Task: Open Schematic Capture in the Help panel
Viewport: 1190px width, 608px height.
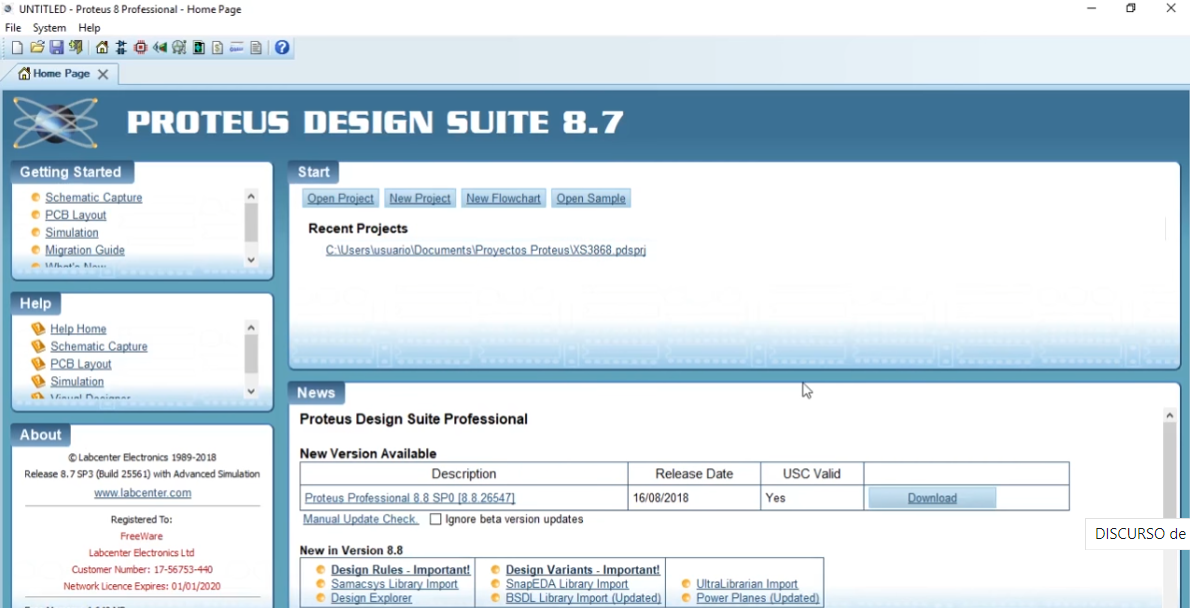Action: click(99, 346)
